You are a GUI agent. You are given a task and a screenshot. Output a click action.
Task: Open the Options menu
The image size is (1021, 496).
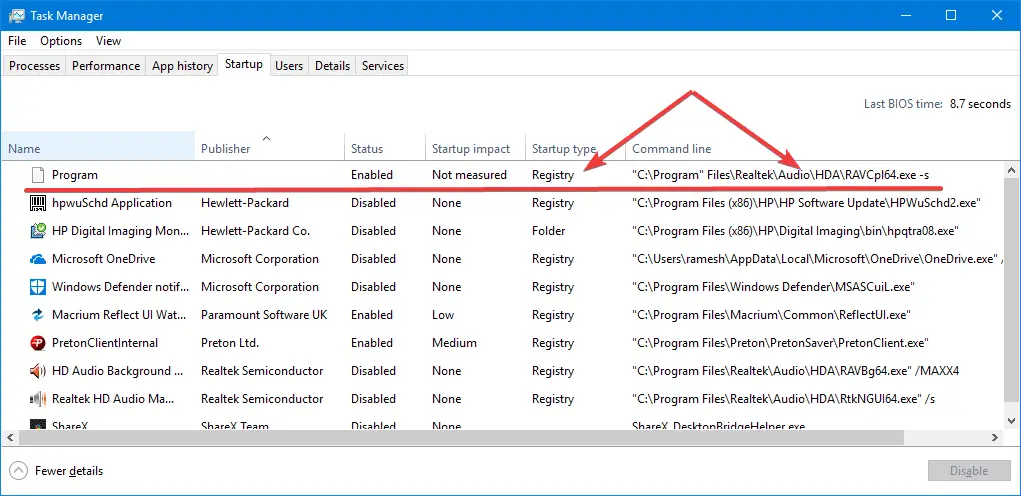pos(61,40)
